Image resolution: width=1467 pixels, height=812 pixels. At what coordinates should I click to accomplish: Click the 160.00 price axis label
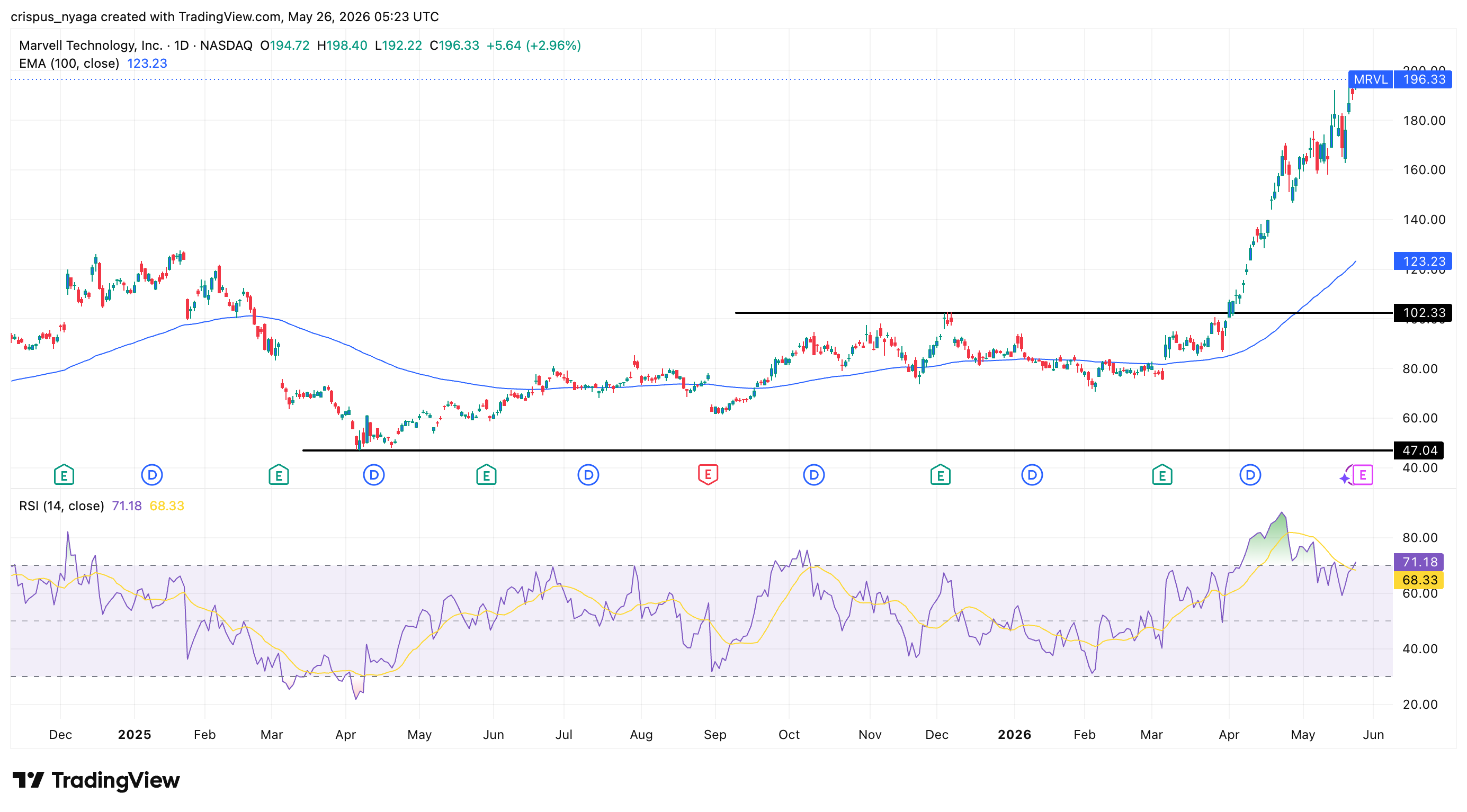[x=1424, y=170]
